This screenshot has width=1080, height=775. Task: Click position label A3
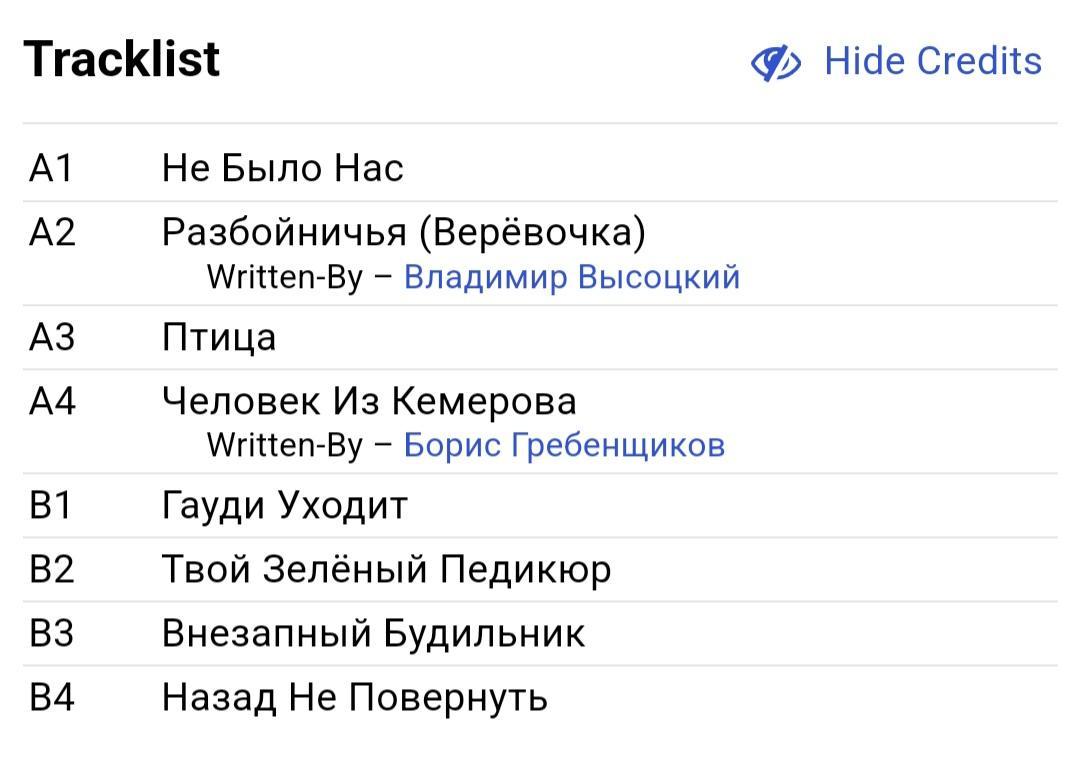(x=52, y=338)
